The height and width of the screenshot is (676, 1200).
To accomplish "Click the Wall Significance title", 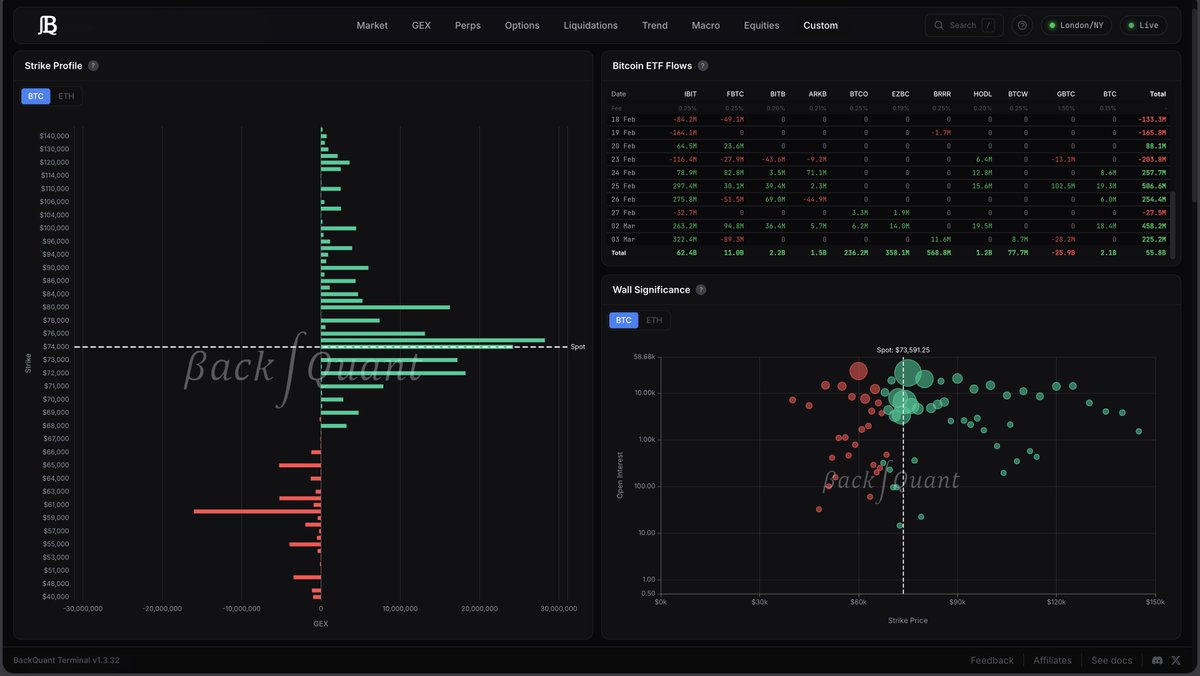I will click(651, 289).
